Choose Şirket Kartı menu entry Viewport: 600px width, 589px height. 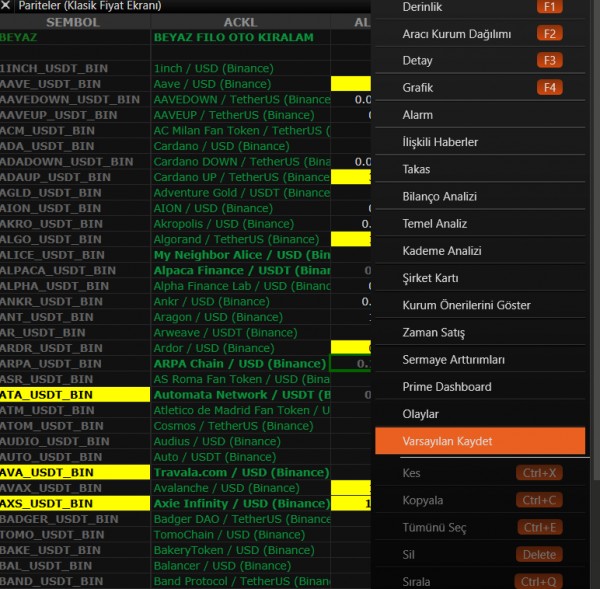tap(480, 278)
